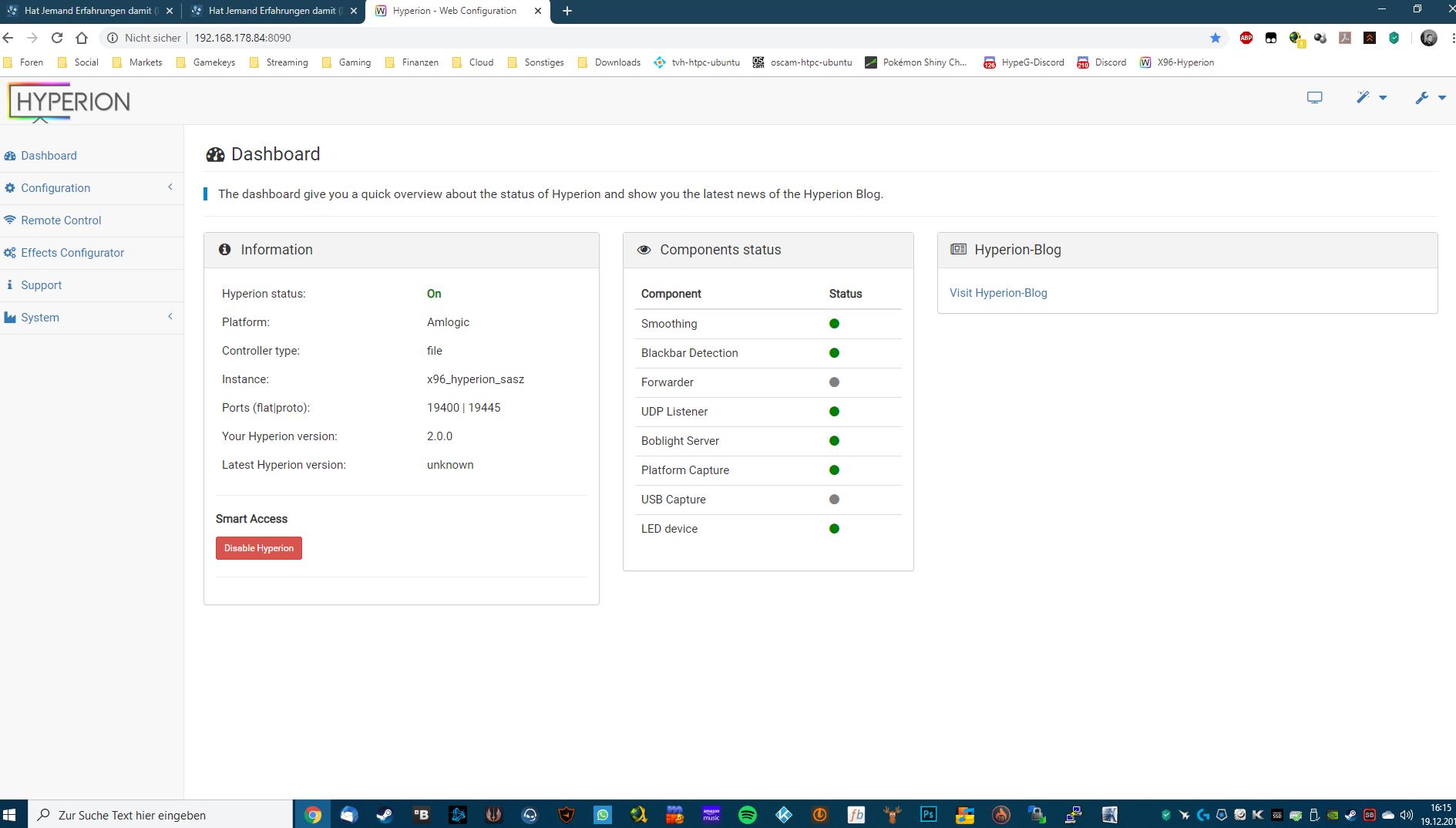Click the Windows Start button

click(x=10, y=815)
